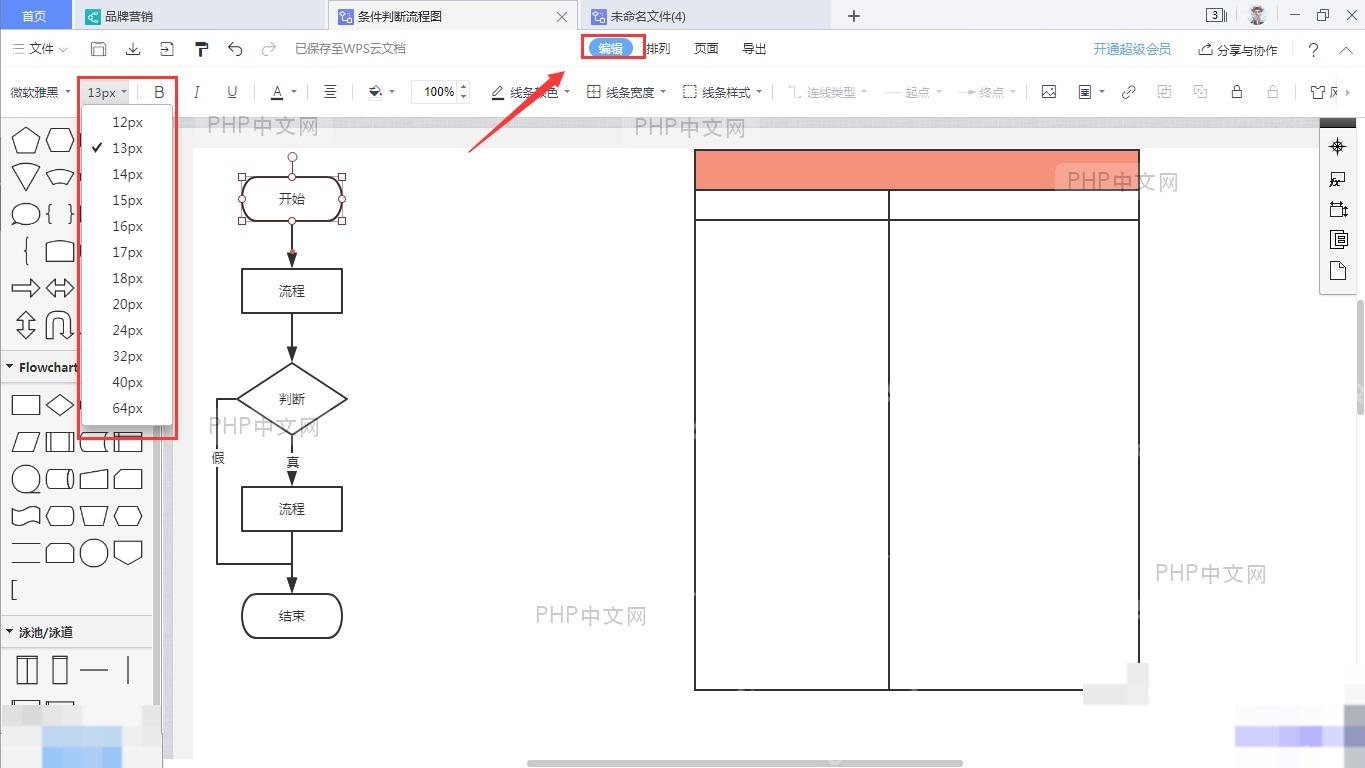The width and height of the screenshot is (1365, 768).
Task: Select the format painter tool
Action: (201, 49)
